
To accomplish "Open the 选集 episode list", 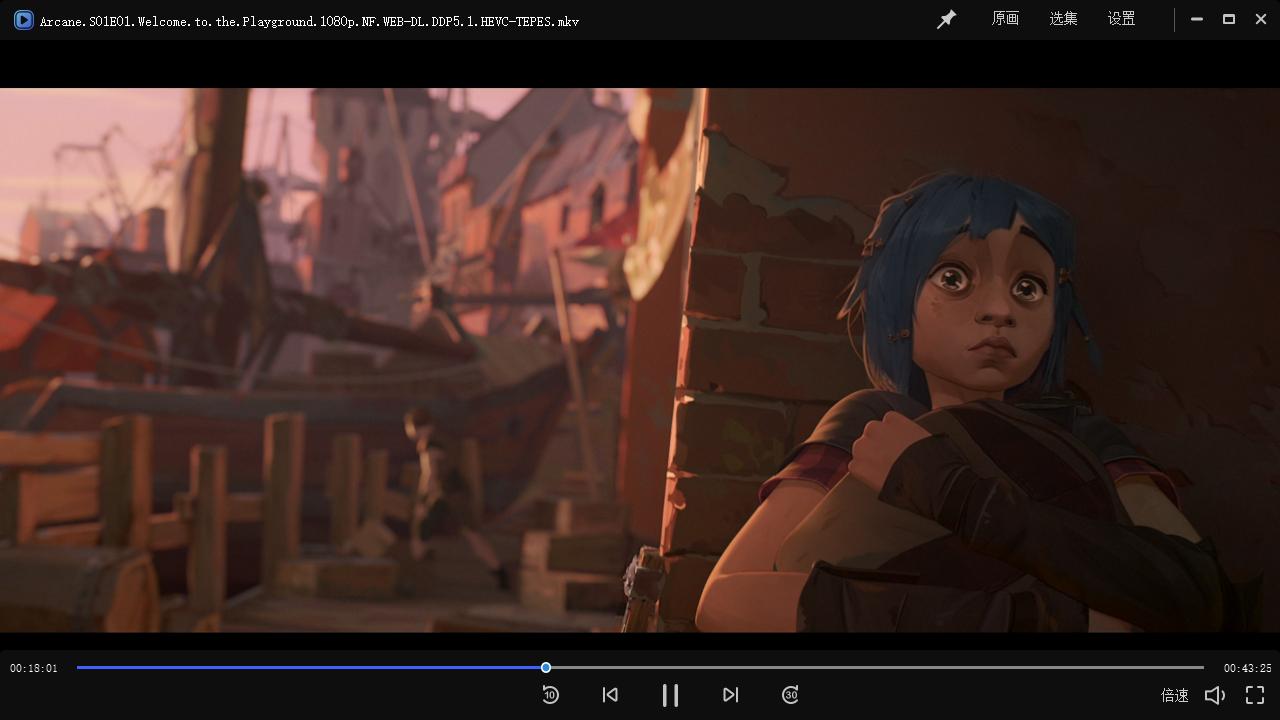I will click(x=1063, y=19).
